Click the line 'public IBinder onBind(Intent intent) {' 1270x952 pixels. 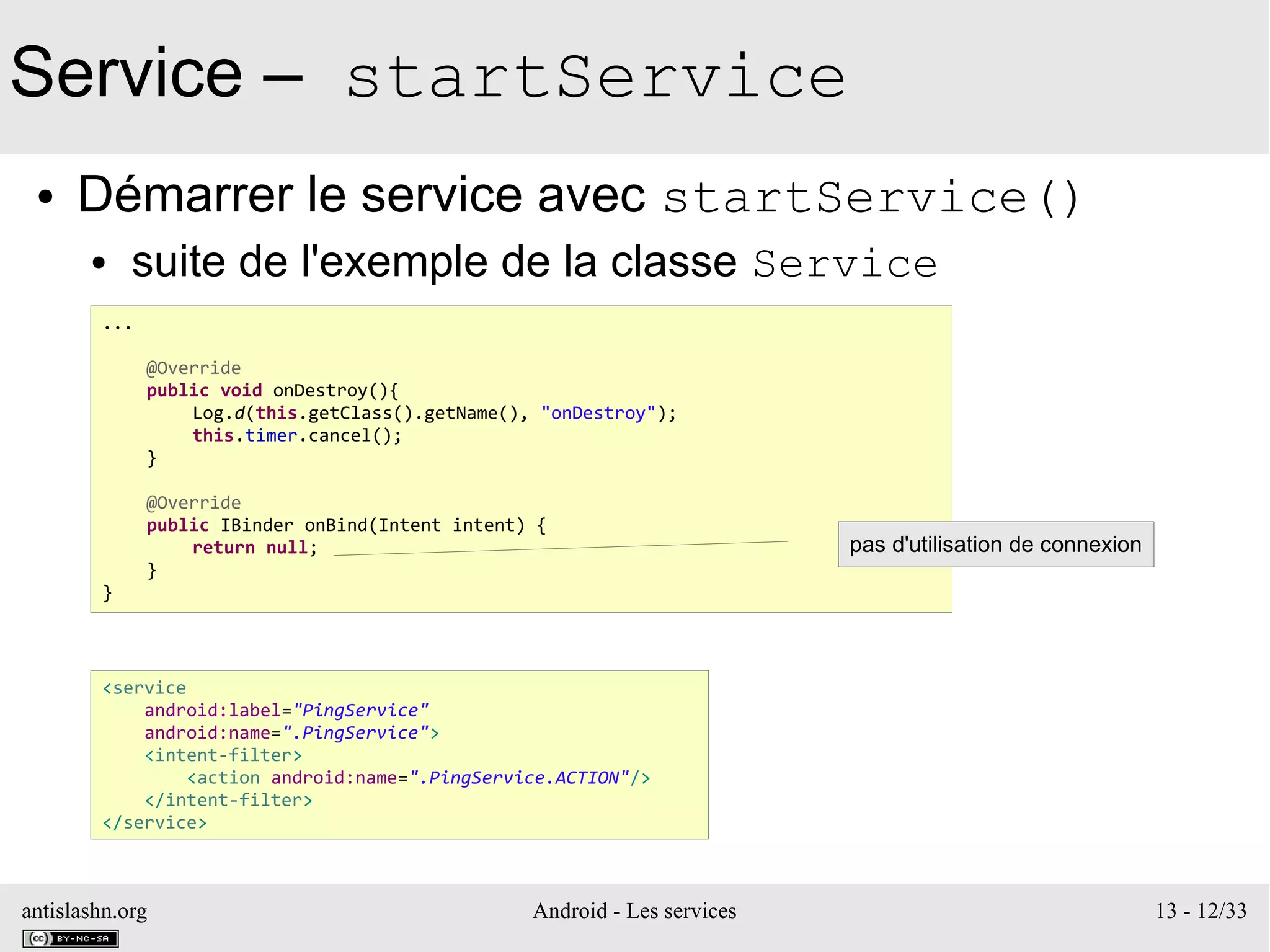pyautogui.click(x=346, y=525)
